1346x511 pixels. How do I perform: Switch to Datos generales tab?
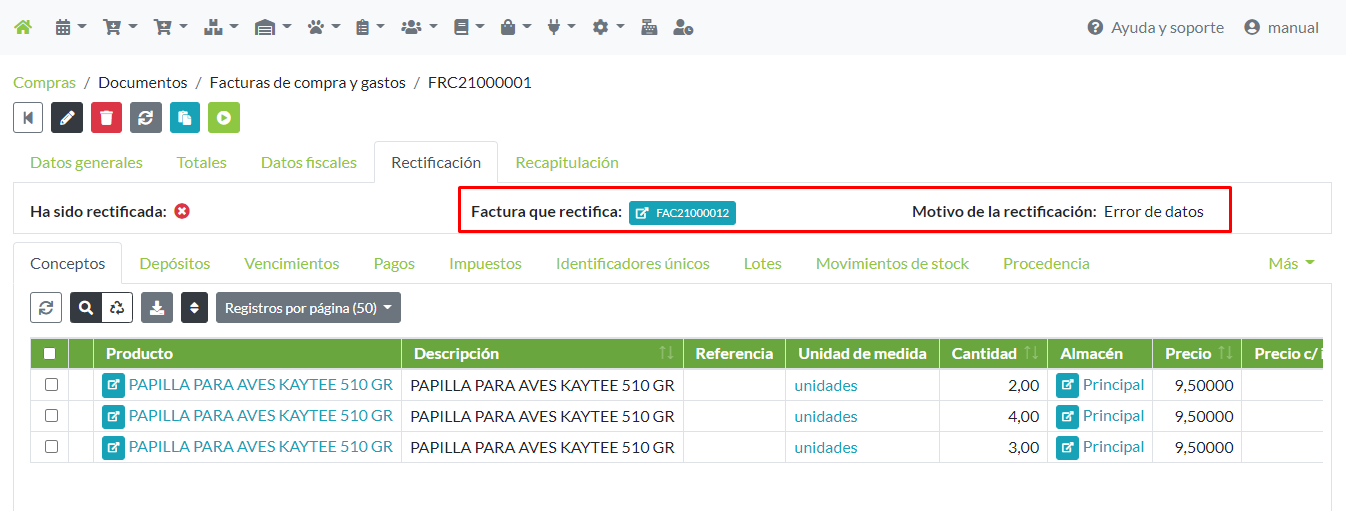point(86,162)
